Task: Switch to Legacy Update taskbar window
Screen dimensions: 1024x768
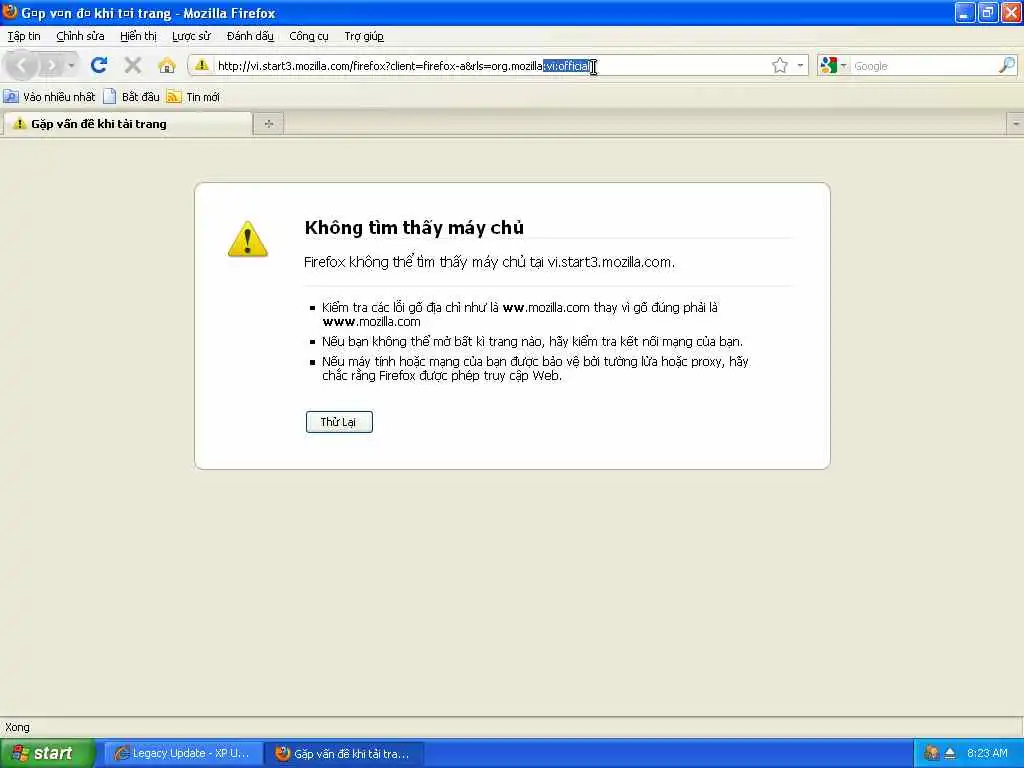Action: pos(184,753)
